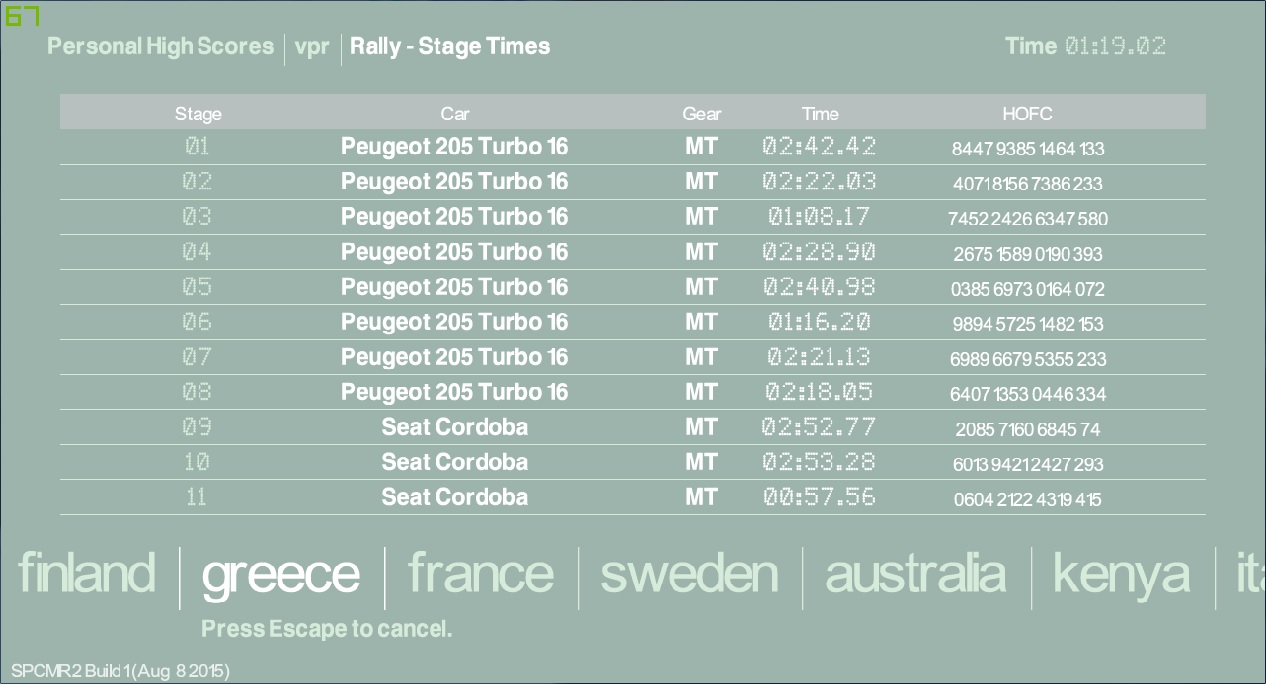Select the finland country tab
This screenshot has height=684, width=1266.
coord(87,574)
